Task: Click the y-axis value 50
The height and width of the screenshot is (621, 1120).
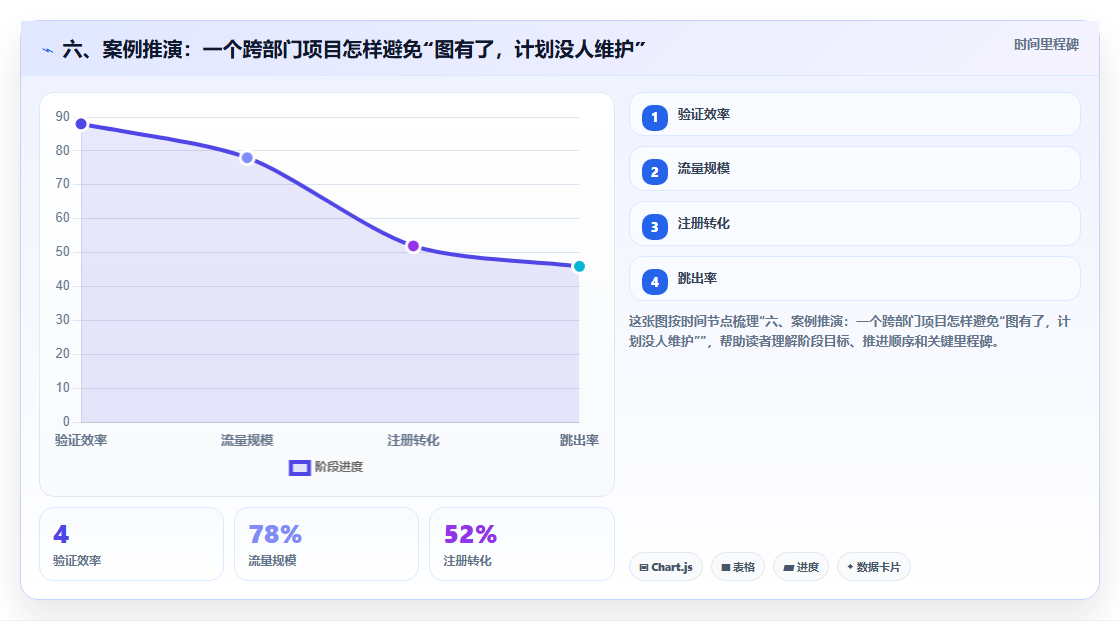Action: 63,252
